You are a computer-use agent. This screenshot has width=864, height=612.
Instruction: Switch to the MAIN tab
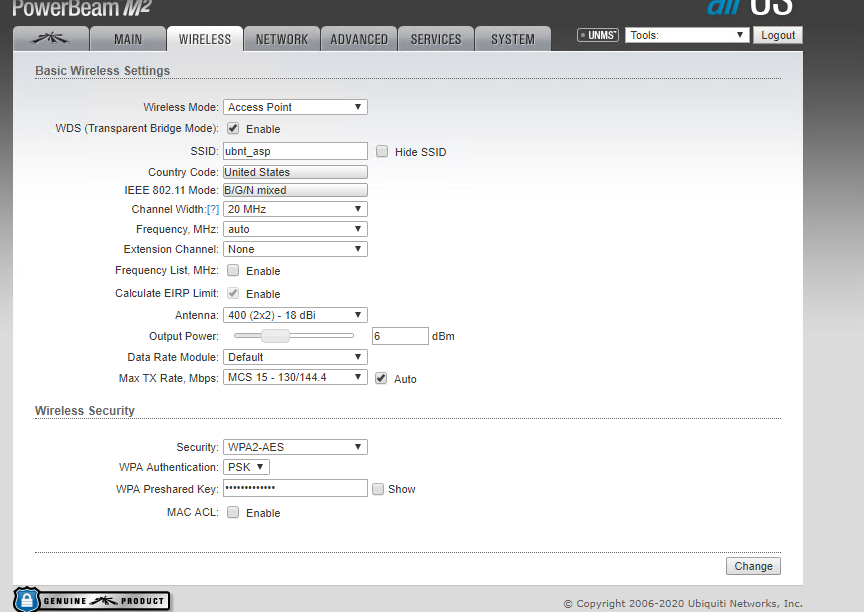pyautogui.click(x=128, y=39)
